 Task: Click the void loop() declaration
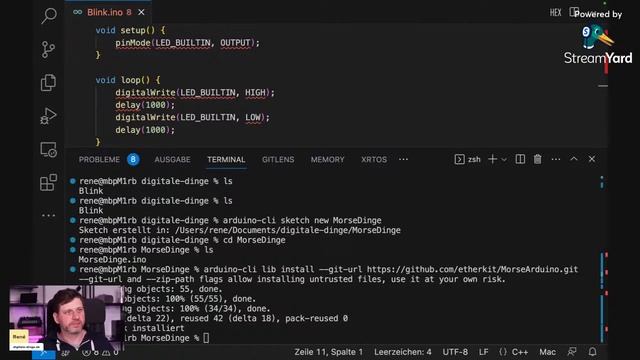[x=128, y=80]
